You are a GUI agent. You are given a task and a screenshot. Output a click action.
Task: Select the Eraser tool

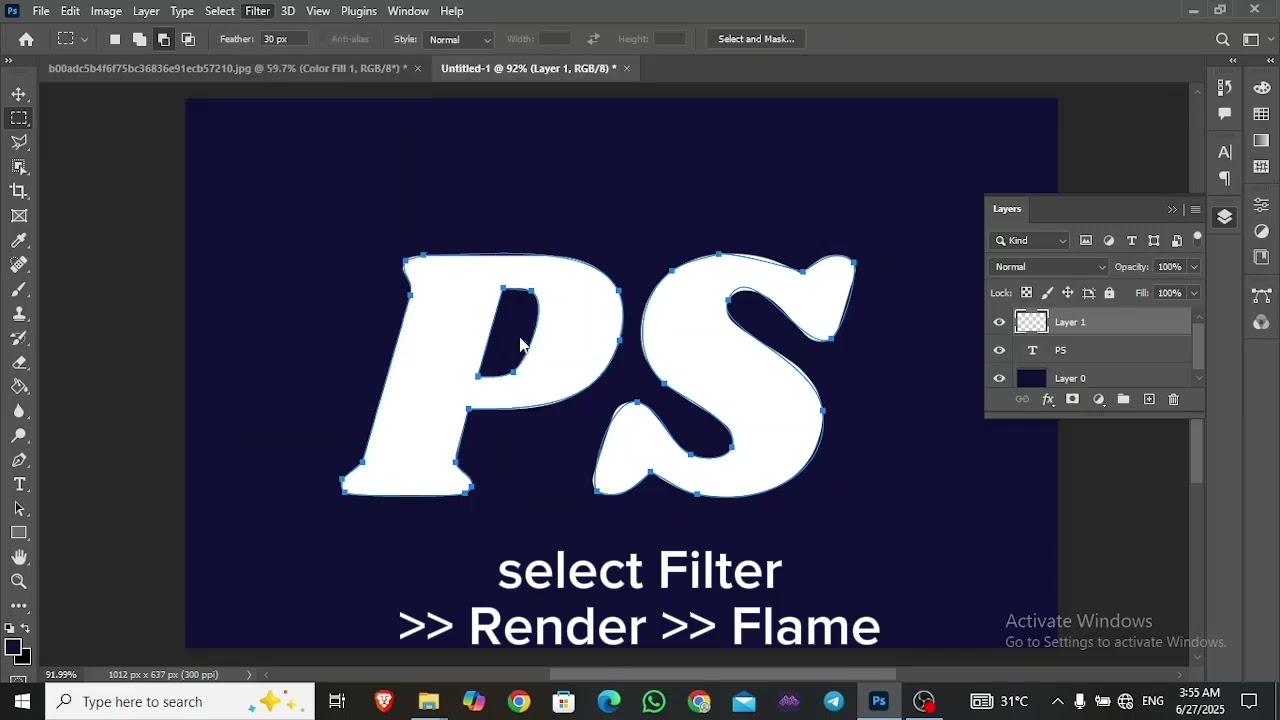19,362
